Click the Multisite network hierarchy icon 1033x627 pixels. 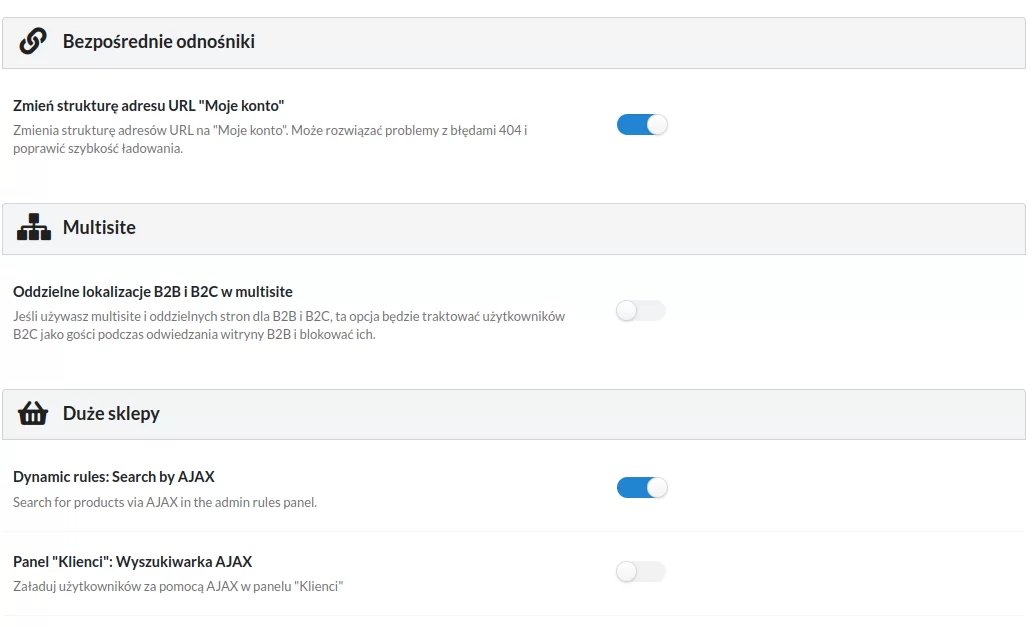coord(33,228)
